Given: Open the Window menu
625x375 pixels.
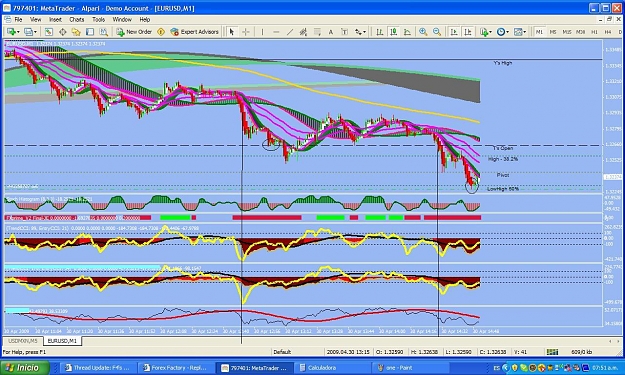Looking at the screenshot, I should (122, 20).
